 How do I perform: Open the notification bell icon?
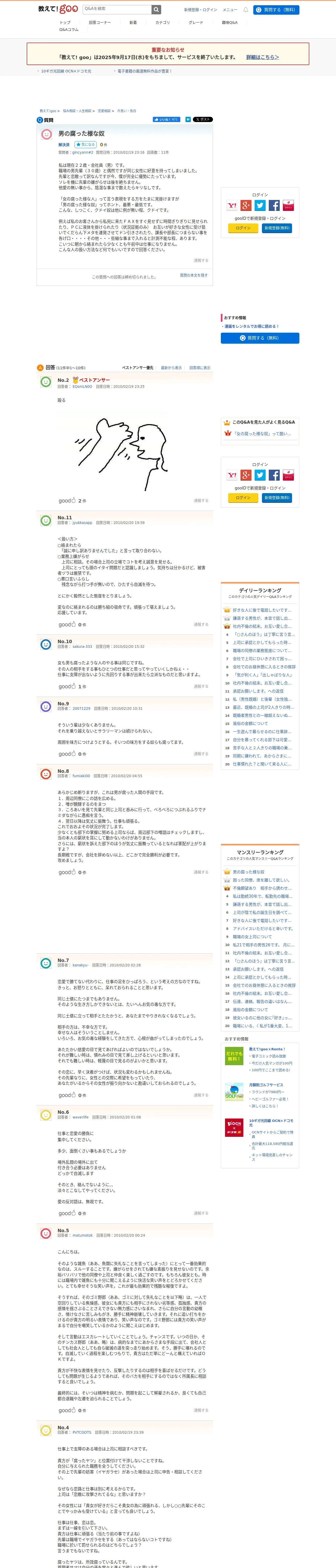[x=246, y=10]
